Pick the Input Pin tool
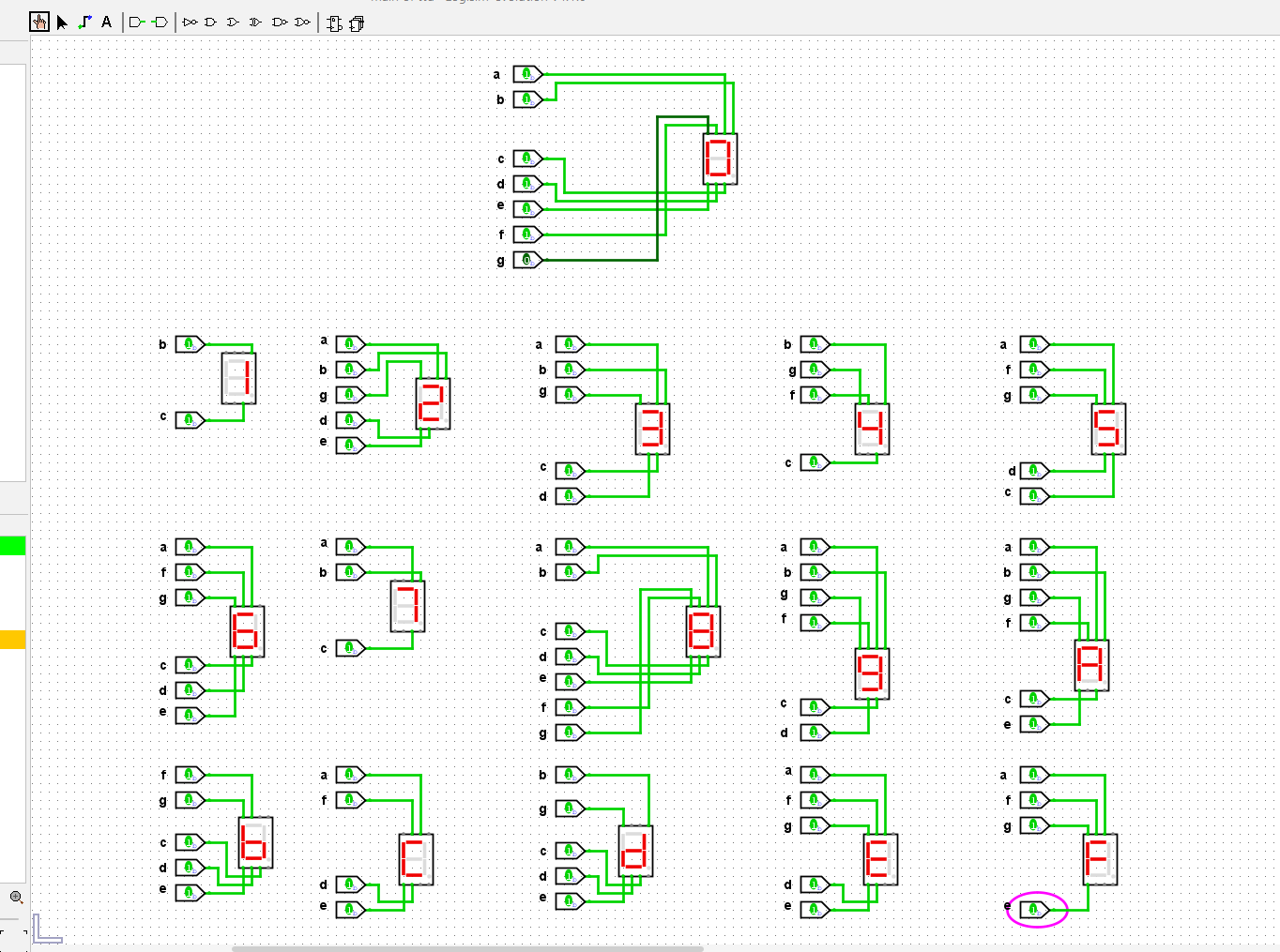 [137, 23]
